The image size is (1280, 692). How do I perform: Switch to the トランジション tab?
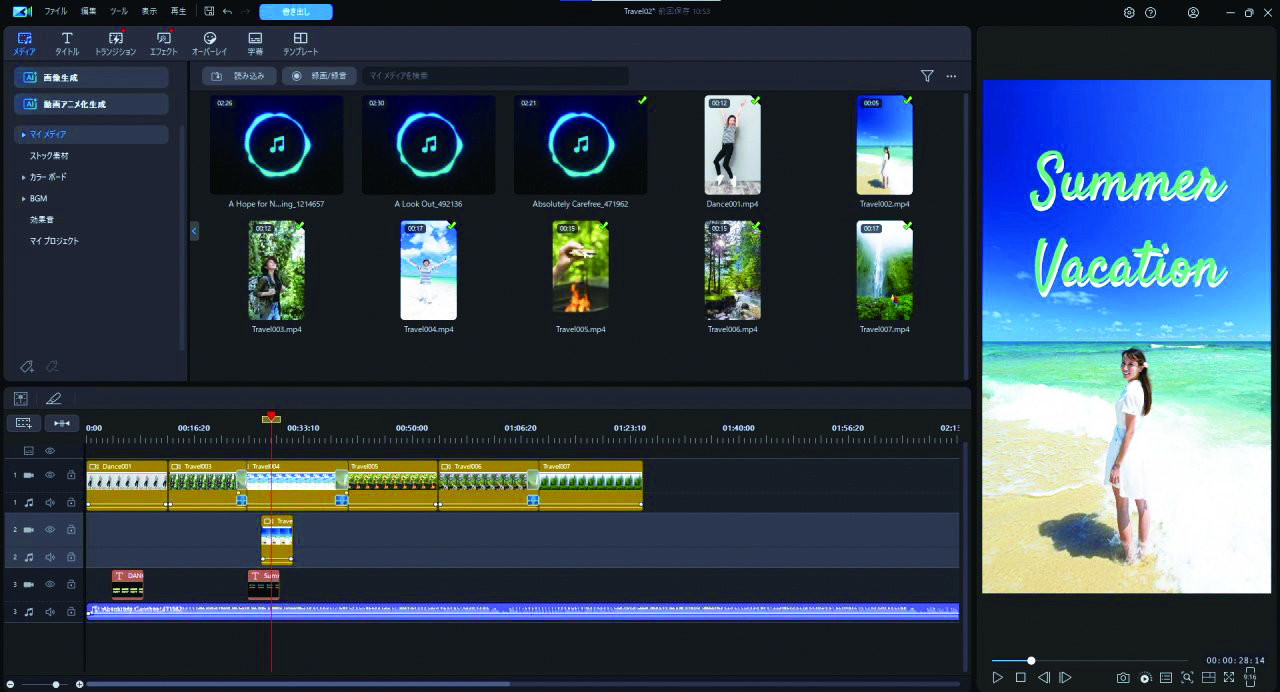[x=115, y=43]
